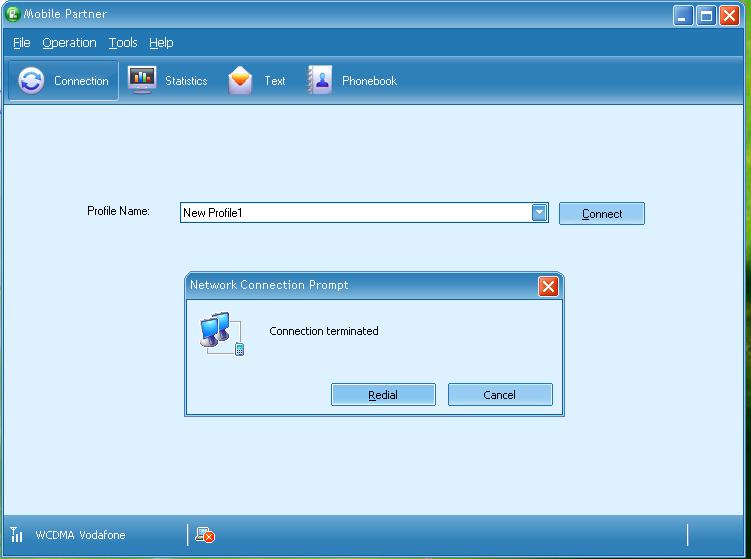
Task: Click the disconnected network status icon
Action: coord(204,535)
